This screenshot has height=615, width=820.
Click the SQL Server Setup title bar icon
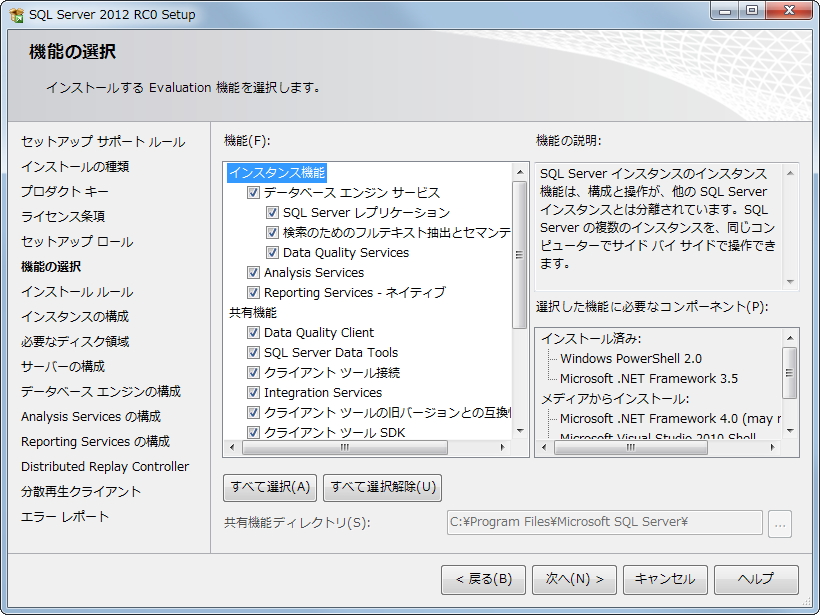coord(15,14)
